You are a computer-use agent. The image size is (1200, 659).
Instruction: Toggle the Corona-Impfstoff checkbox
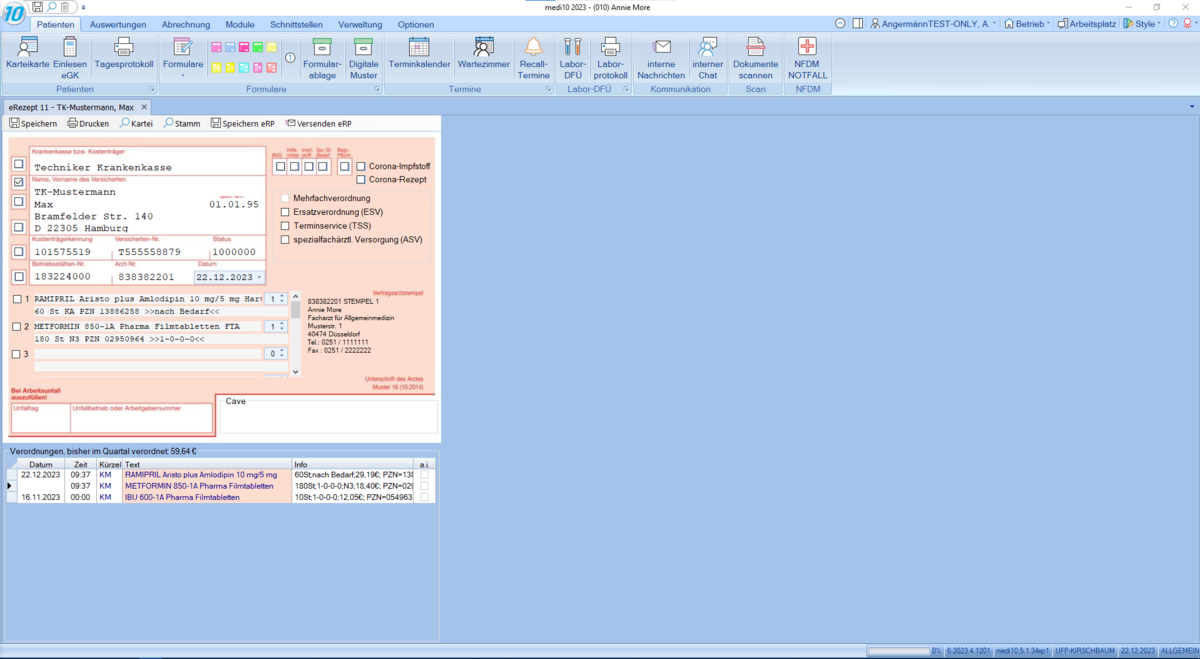click(361, 166)
